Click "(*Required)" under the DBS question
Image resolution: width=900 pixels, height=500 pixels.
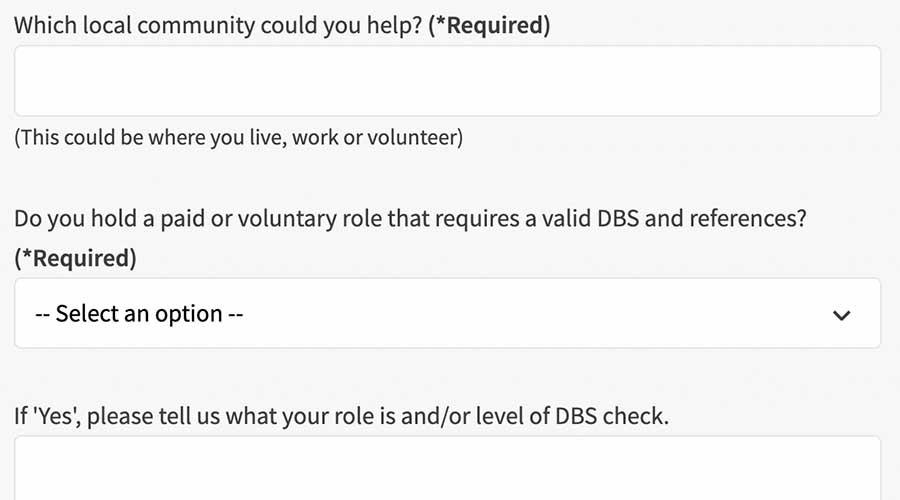click(x=75, y=258)
